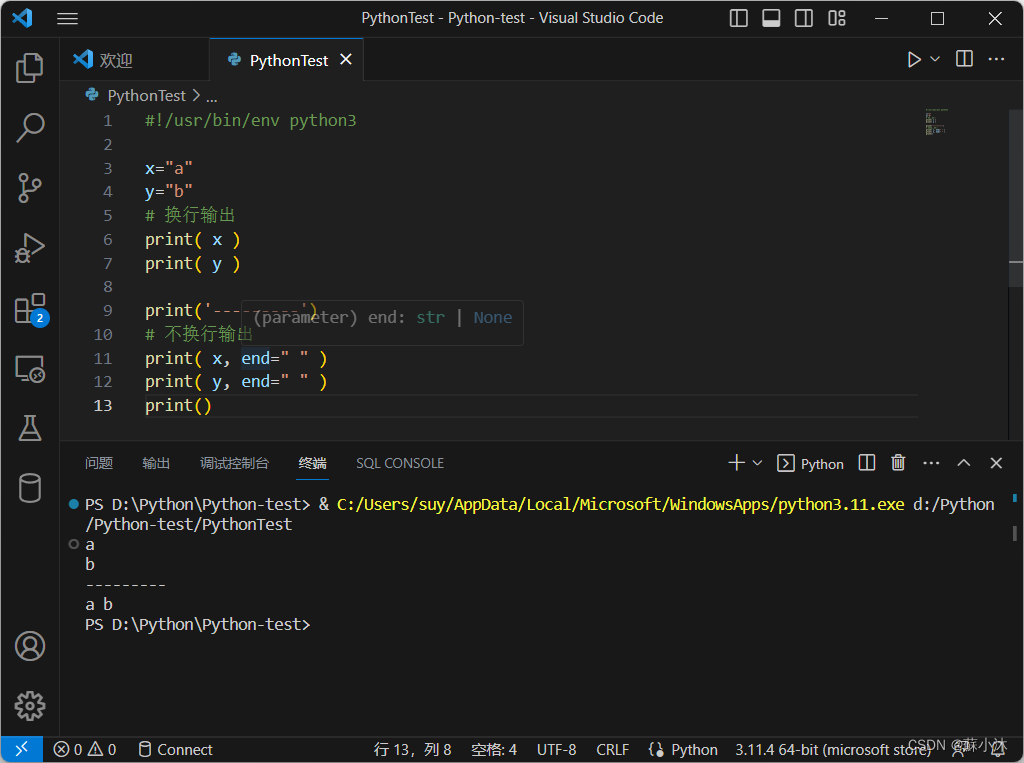Image resolution: width=1024 pixels, height=763 pixels.
Task: Close the PythonTest tab
Action: pyautogui.click(x=346, y=59)
